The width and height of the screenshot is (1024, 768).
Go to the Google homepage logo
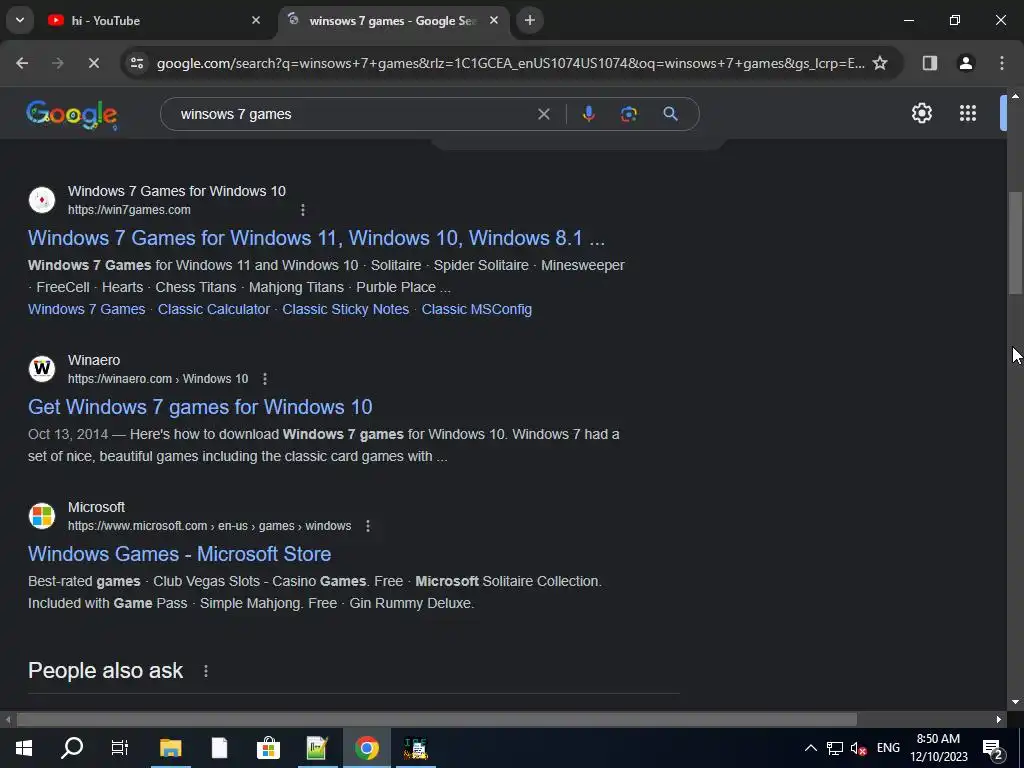coord(72,115)
